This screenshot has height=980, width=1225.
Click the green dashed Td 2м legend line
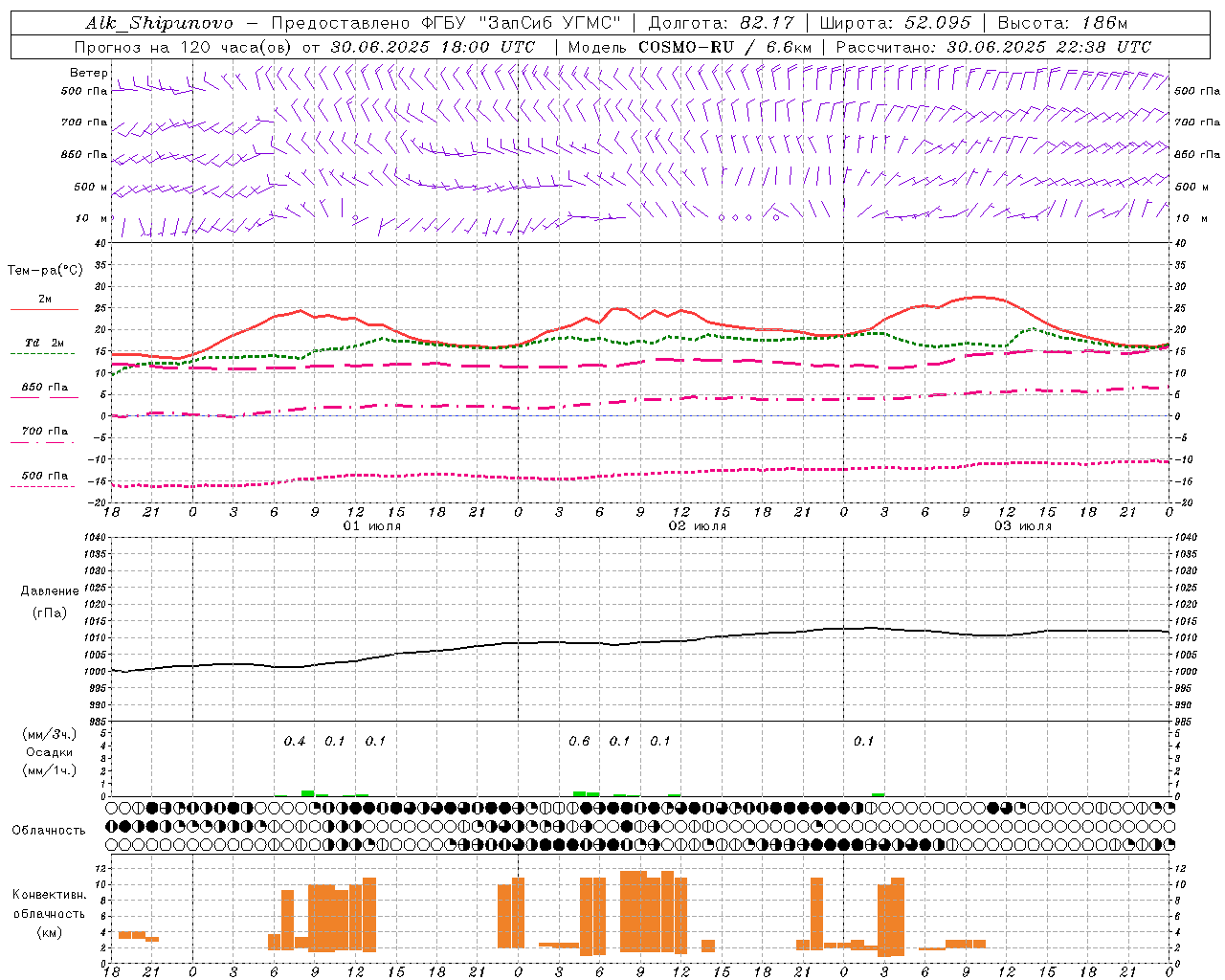pyautogui.click(x=42, y=353)
